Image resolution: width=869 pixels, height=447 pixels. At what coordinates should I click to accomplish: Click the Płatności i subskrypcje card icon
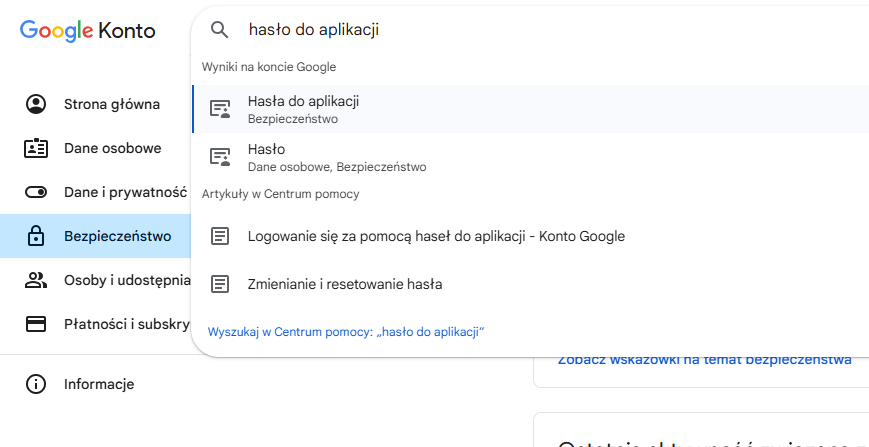tap(36, 324)
